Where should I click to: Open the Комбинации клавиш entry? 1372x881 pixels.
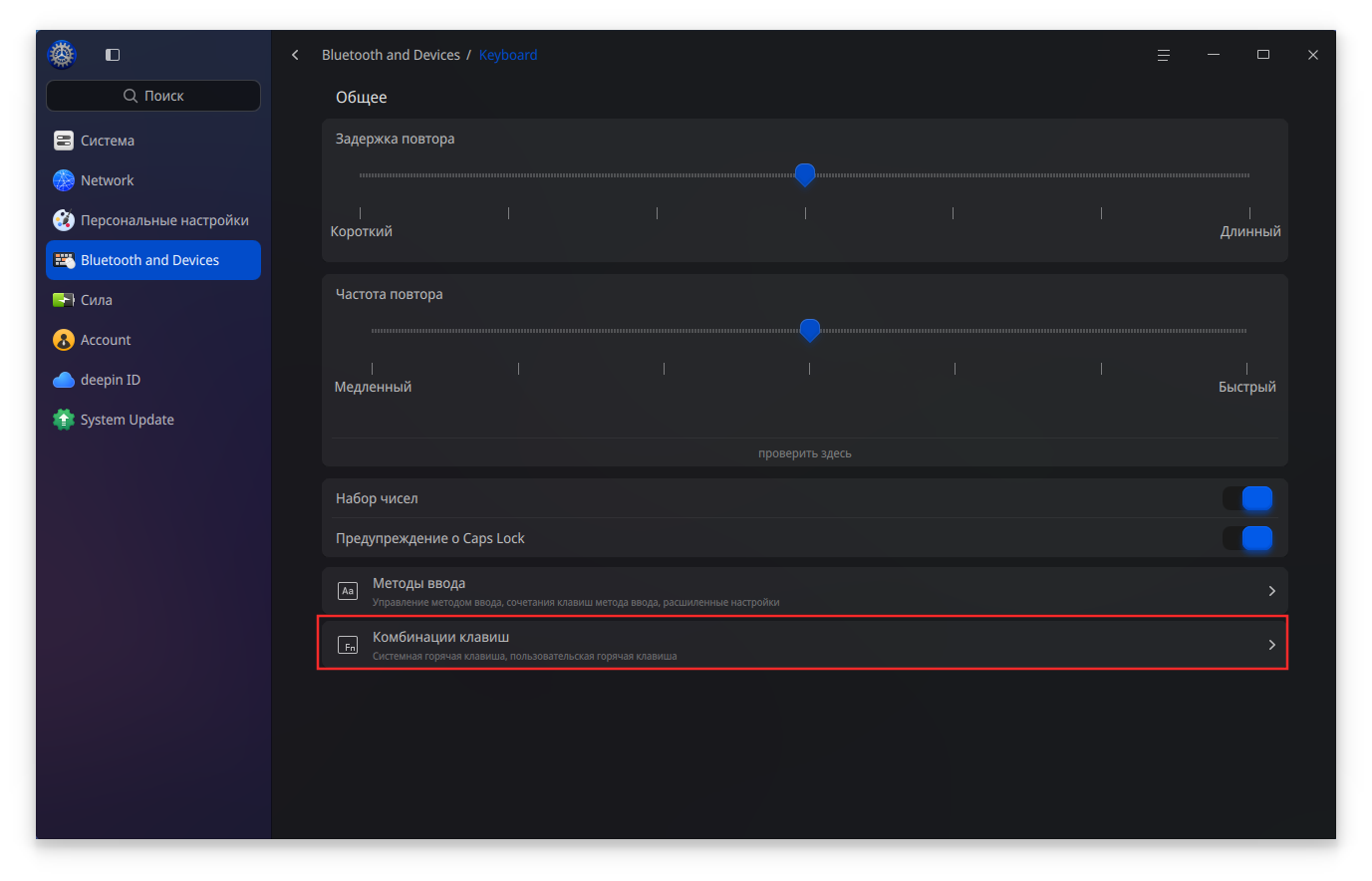(805, 645)
